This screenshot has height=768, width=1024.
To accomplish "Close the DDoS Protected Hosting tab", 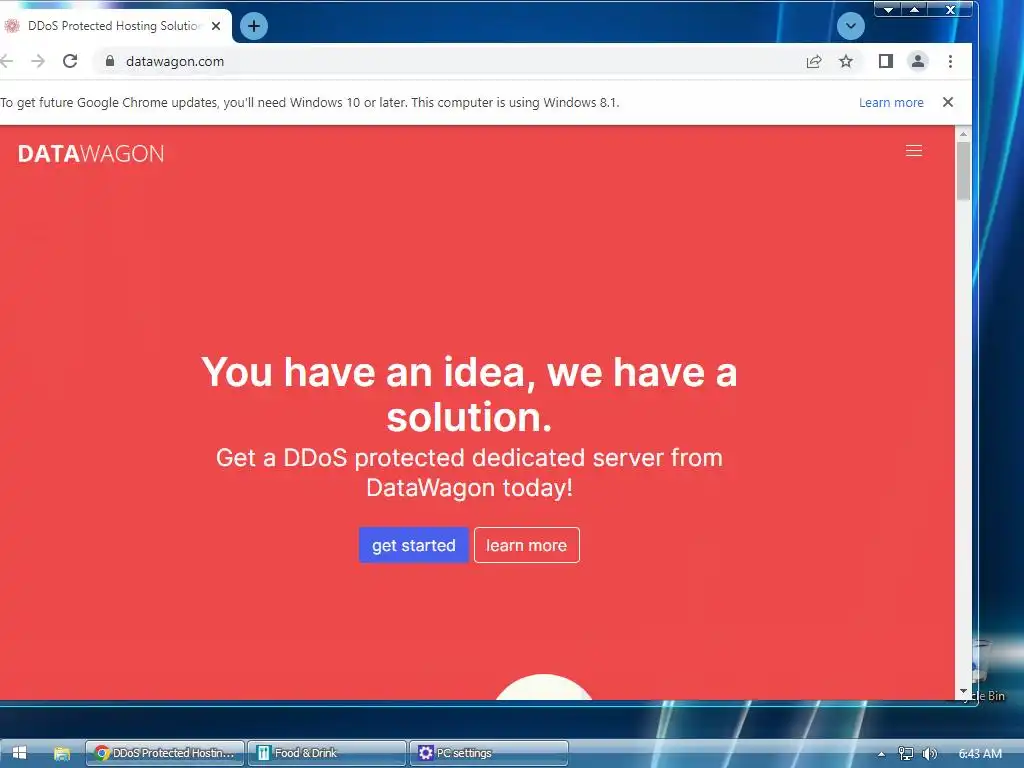I will (x=216, y=26).
